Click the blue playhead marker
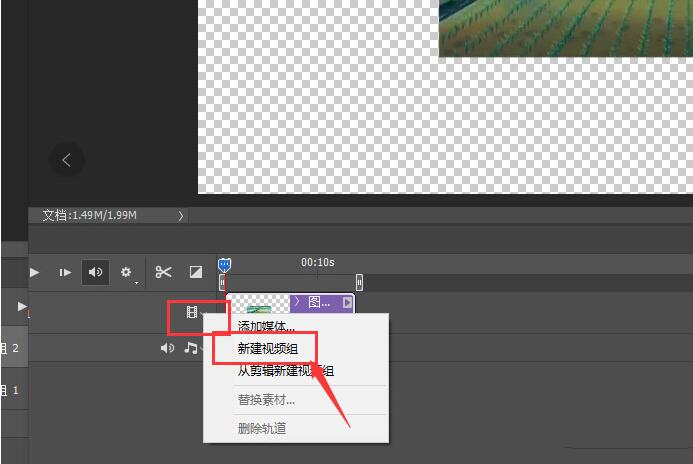Viewport: 693px width, 464px height. 225,265
